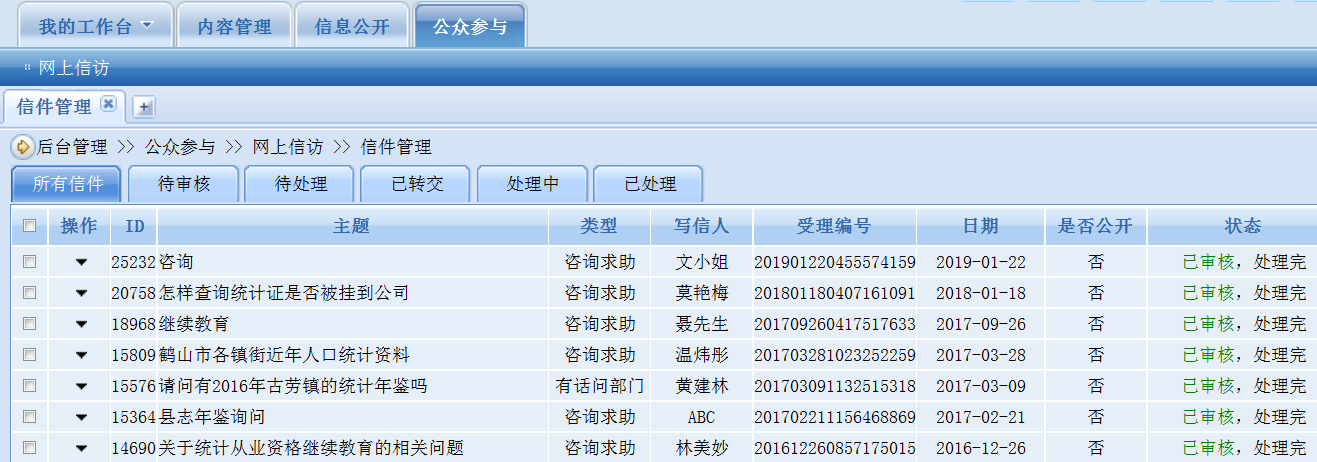Expand action dropdown for letter 25232
This screenshot has width=1317, height=462.
pos(81,263)
